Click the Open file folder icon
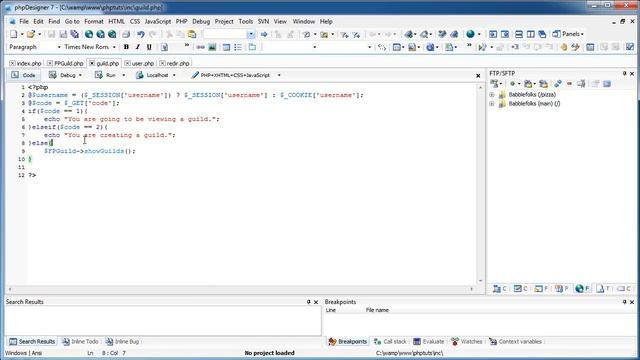640x360 pixels. coord(31,34)
